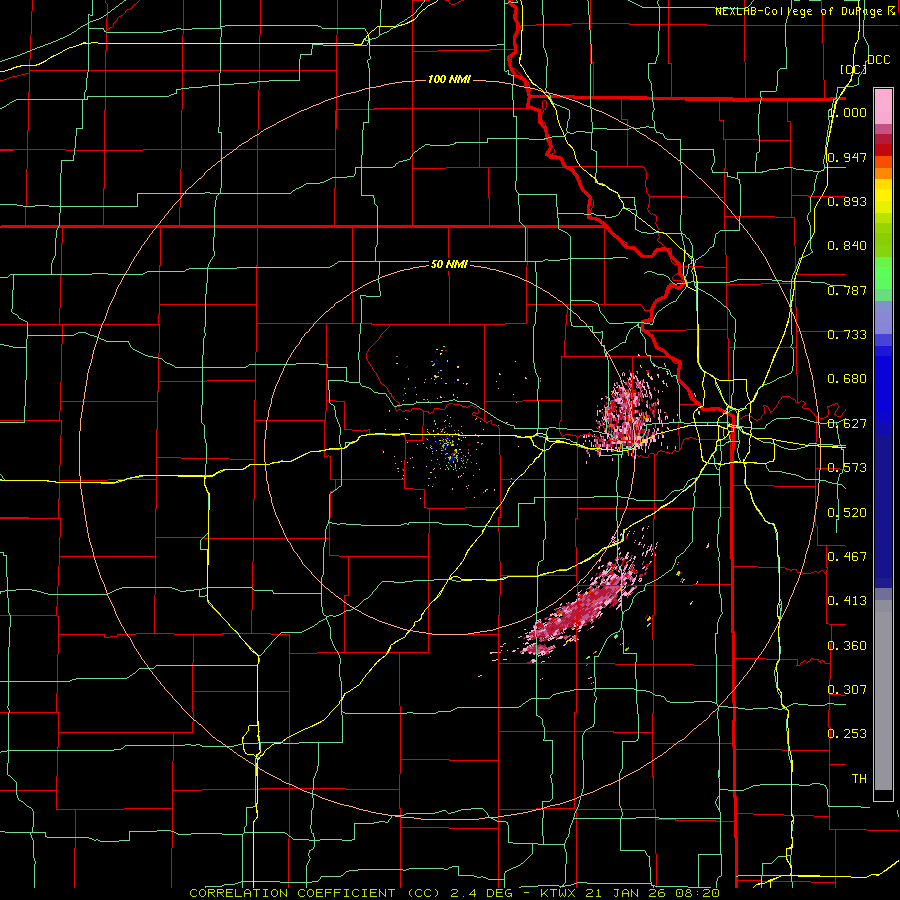Click the 0.627 legend value

[847, 424]
